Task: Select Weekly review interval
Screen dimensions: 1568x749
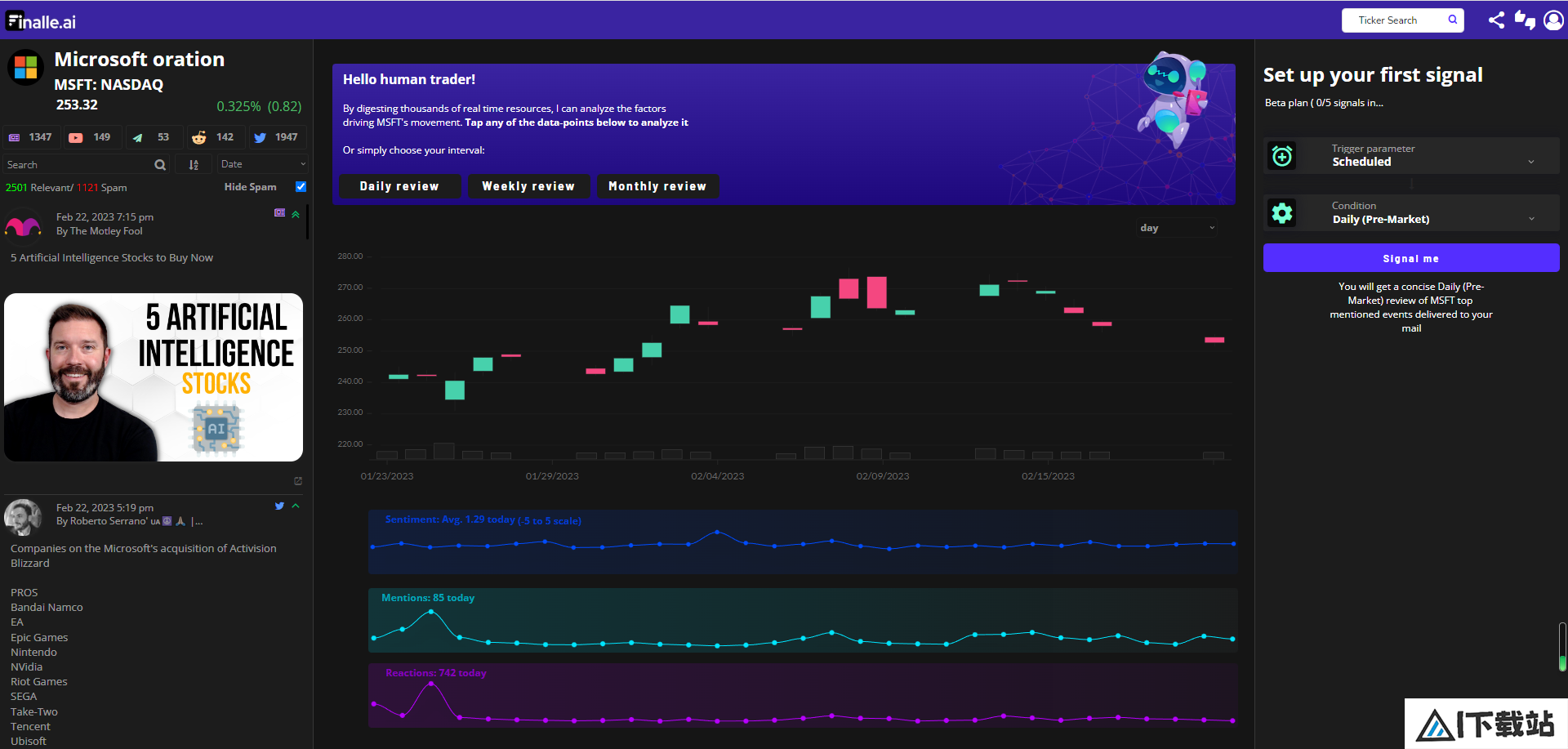Action: [x=528, y=186]
